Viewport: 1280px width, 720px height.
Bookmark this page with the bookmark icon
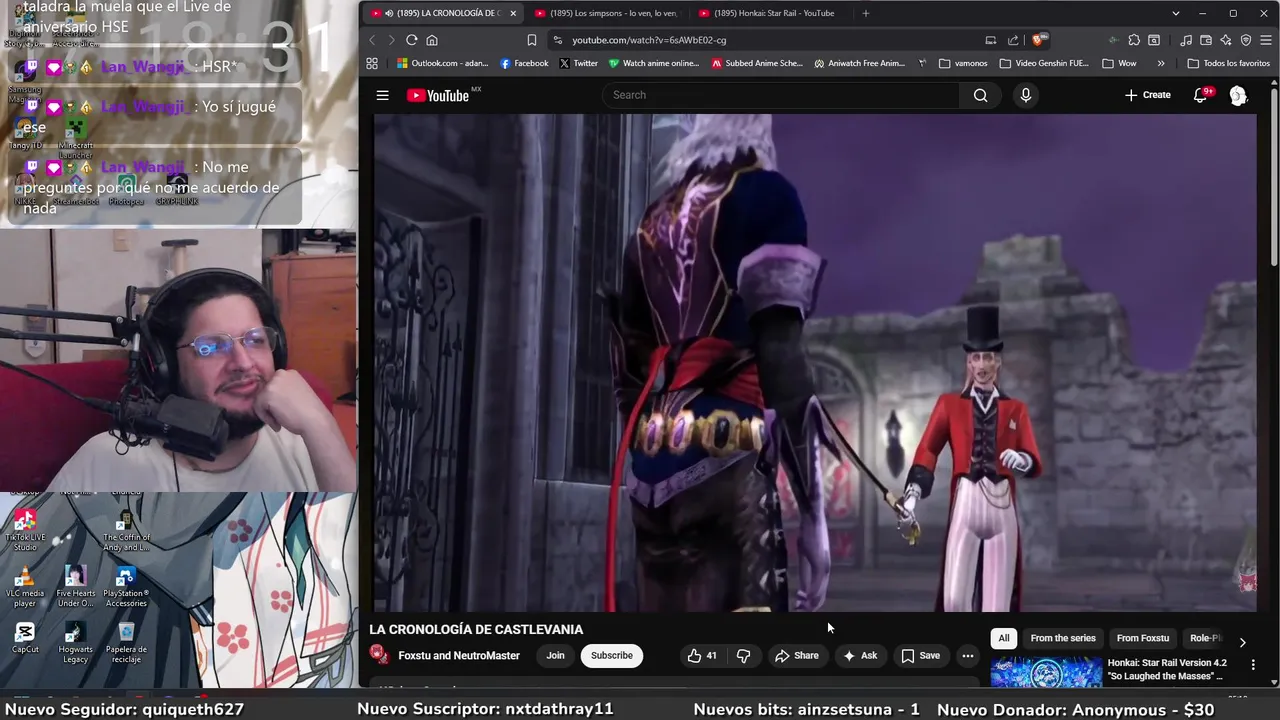tap(532, 40)
